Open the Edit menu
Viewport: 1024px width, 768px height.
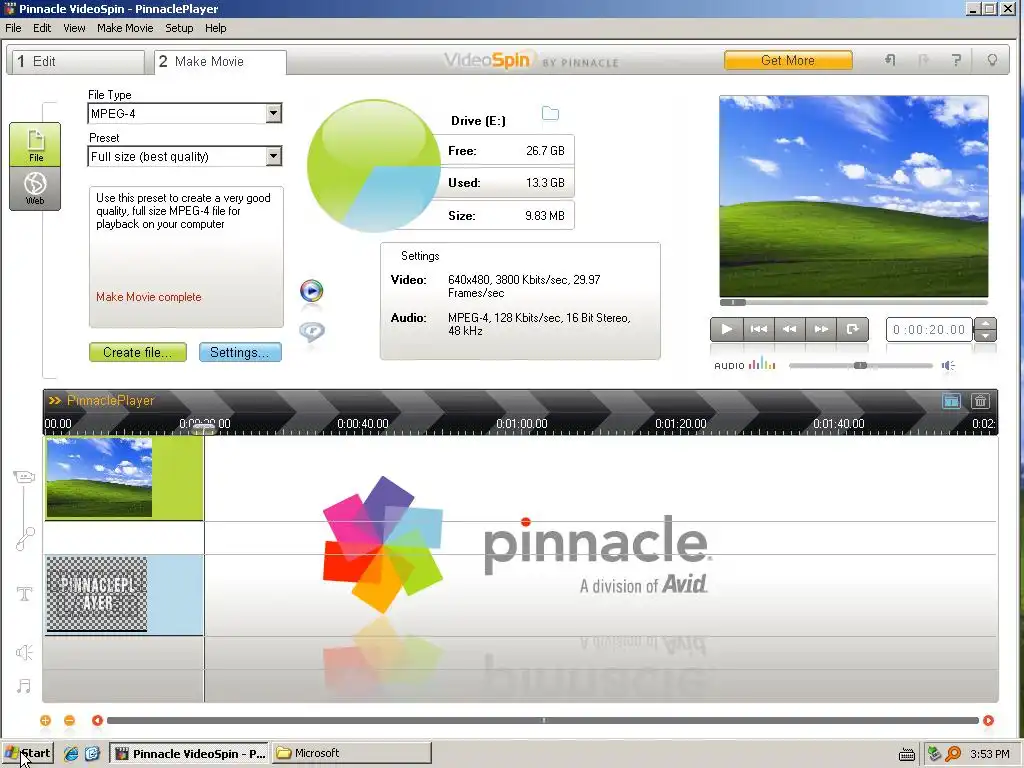42,28
